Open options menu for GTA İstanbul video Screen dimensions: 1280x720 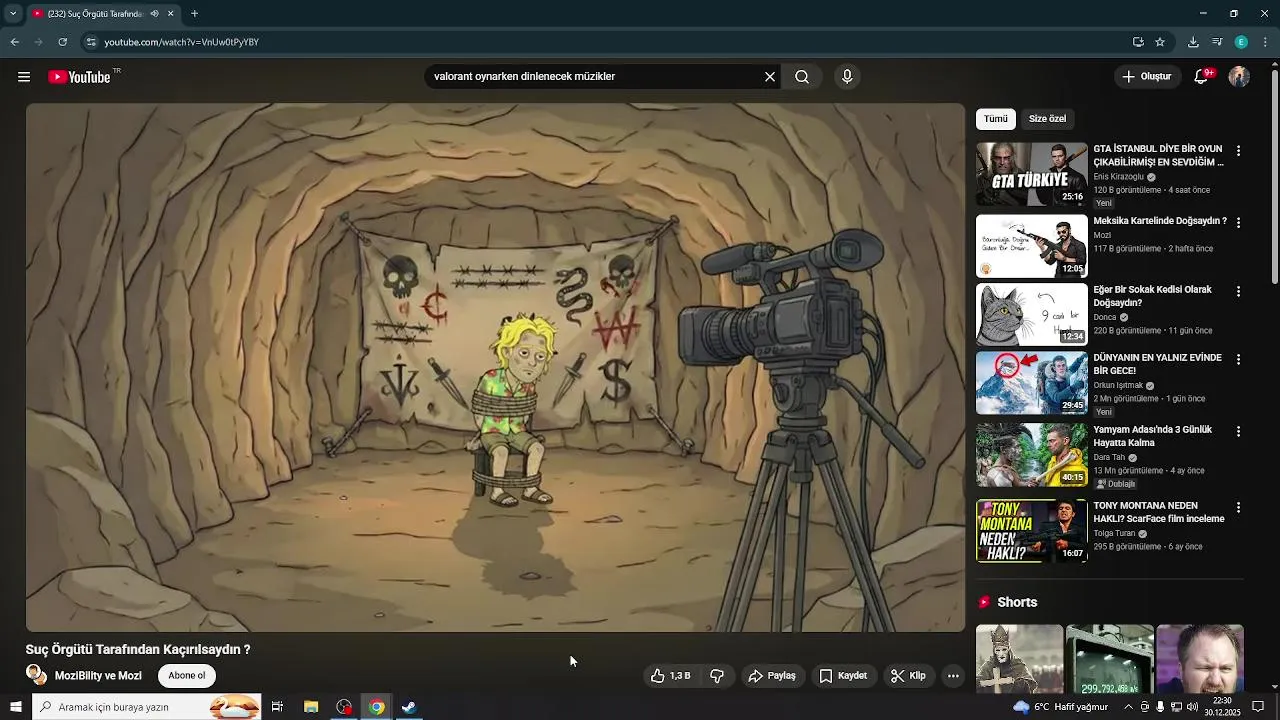(1238, 151)
